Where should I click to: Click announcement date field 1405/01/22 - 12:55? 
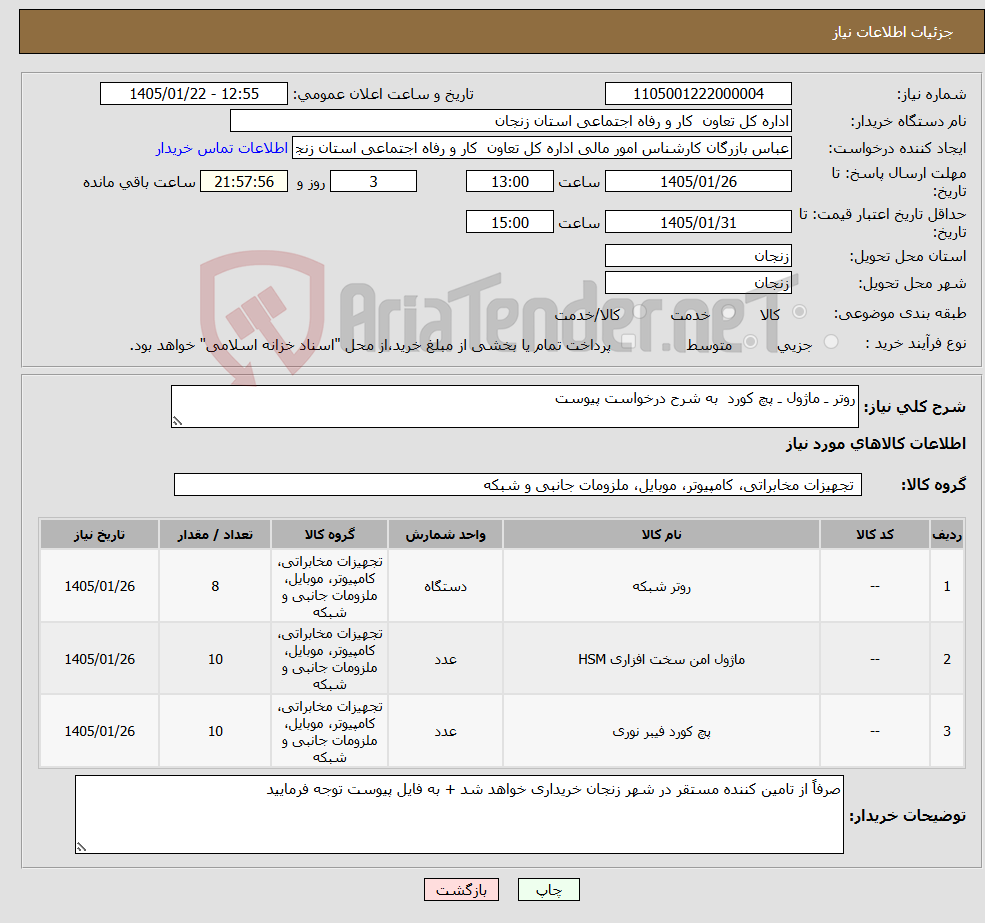click(193, 94)
